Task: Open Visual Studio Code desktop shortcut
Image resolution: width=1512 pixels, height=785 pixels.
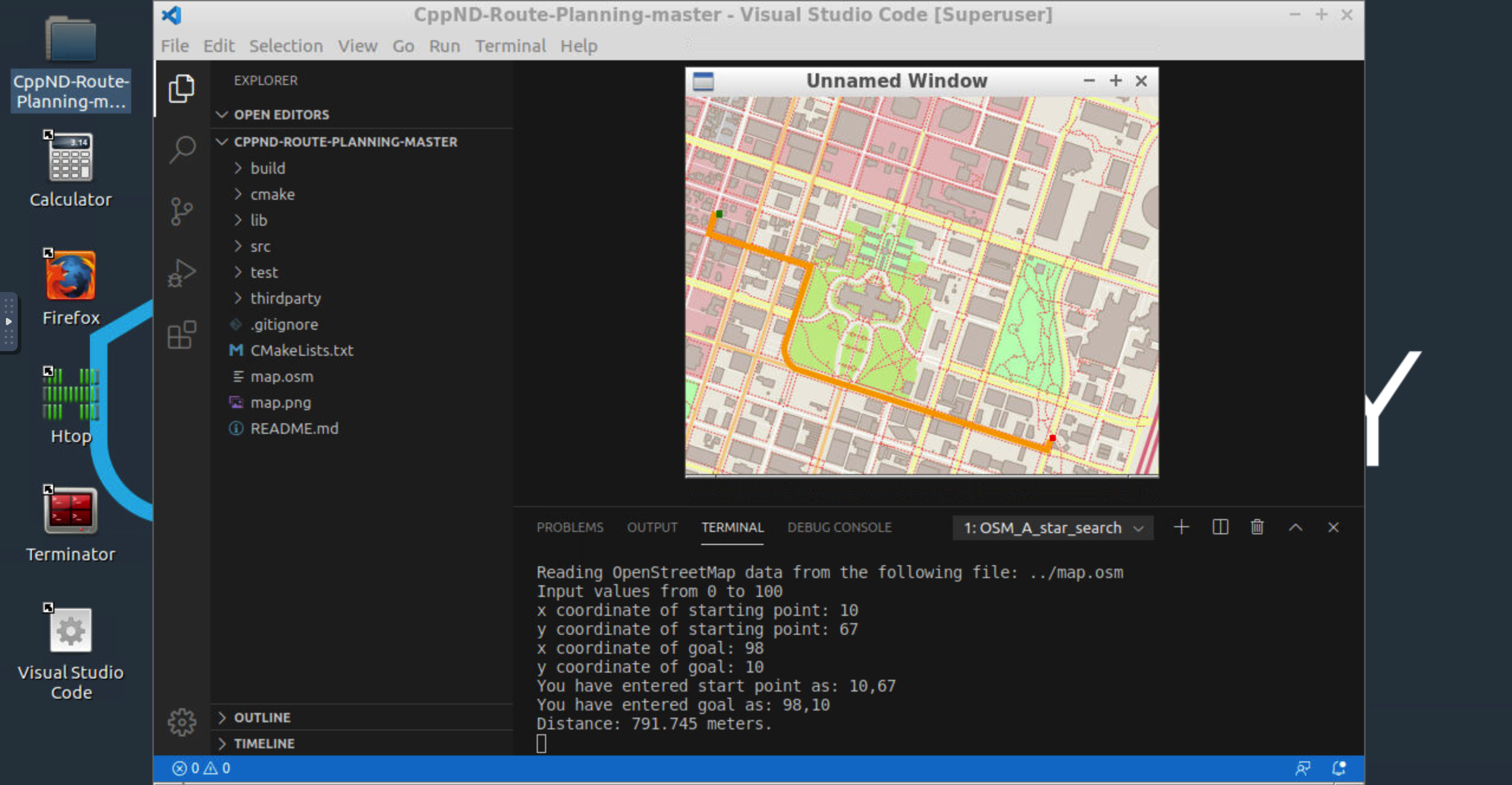Action: [70, 652]
